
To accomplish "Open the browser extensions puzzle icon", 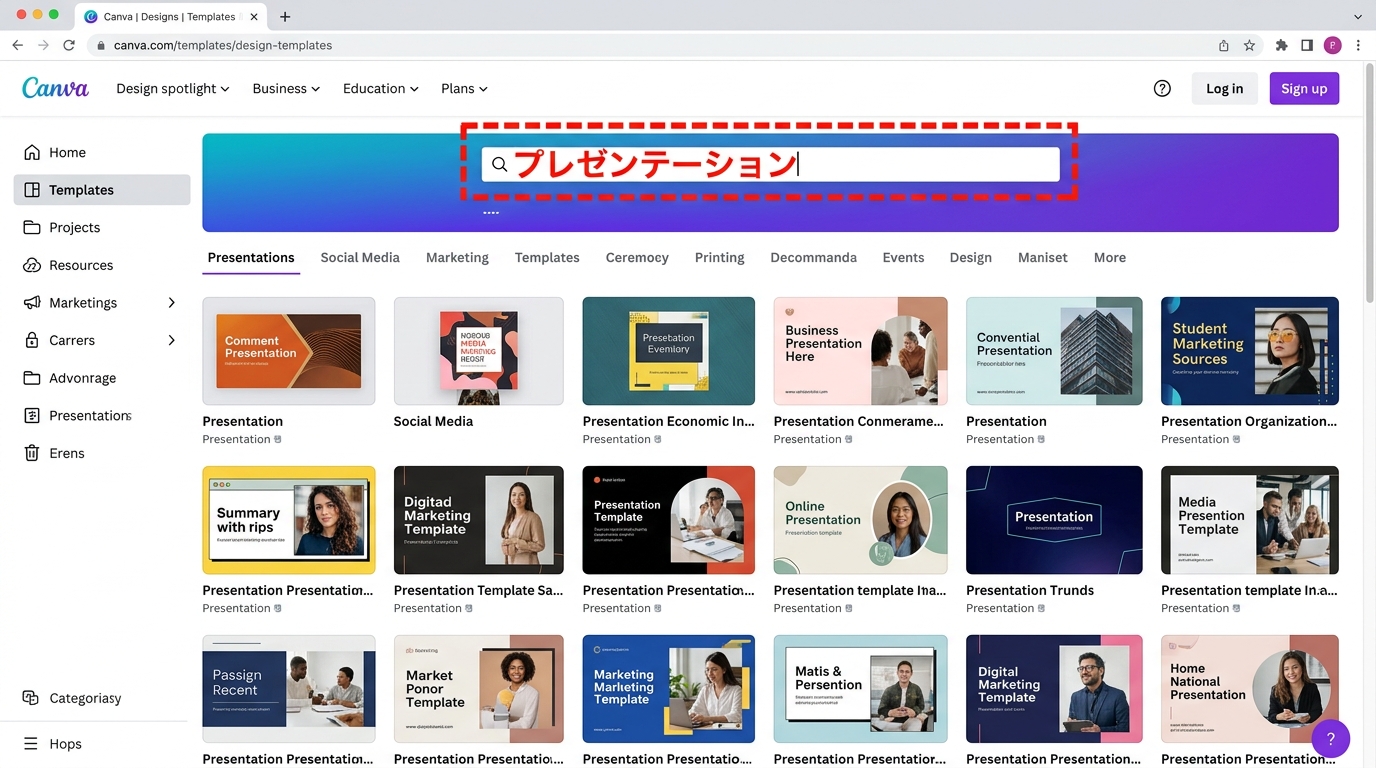I will coord(1281,45).
